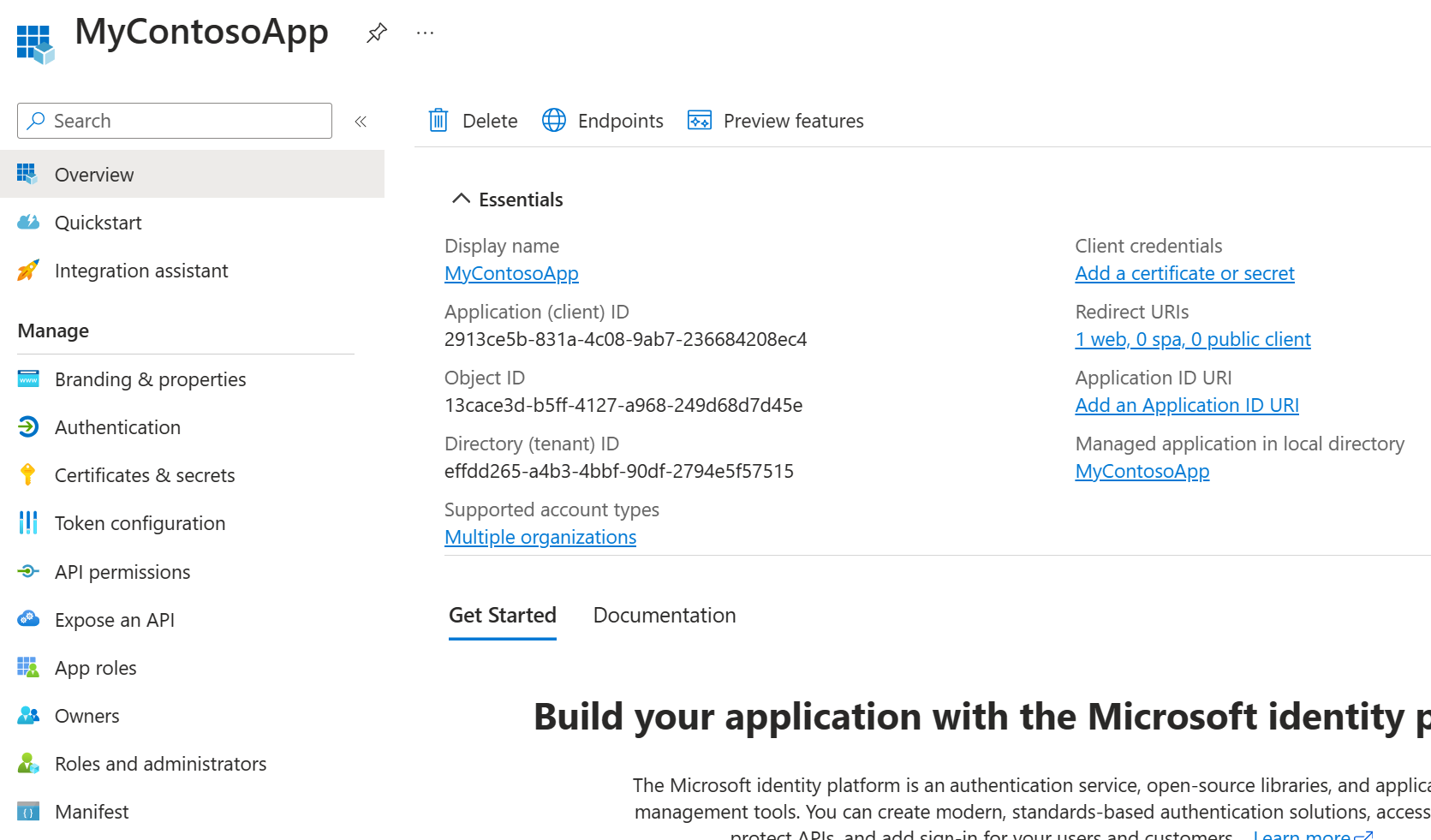Pin MyContosoApp to the dashboard
Screen dimensions: 1431x840
(x=376, y=33)
